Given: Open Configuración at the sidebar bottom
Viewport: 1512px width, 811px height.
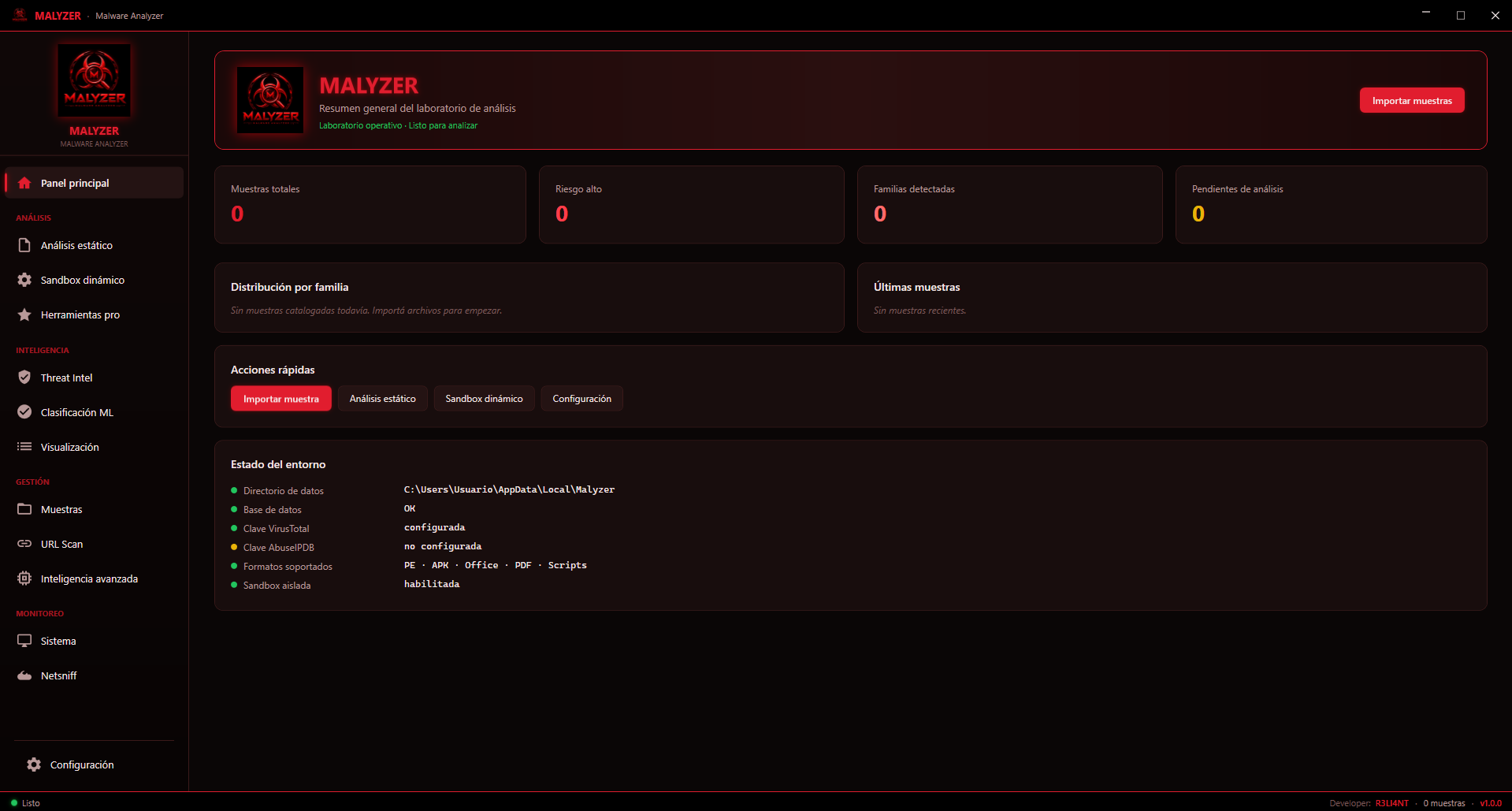Looking at the screenshot, I should click(94, 764).
